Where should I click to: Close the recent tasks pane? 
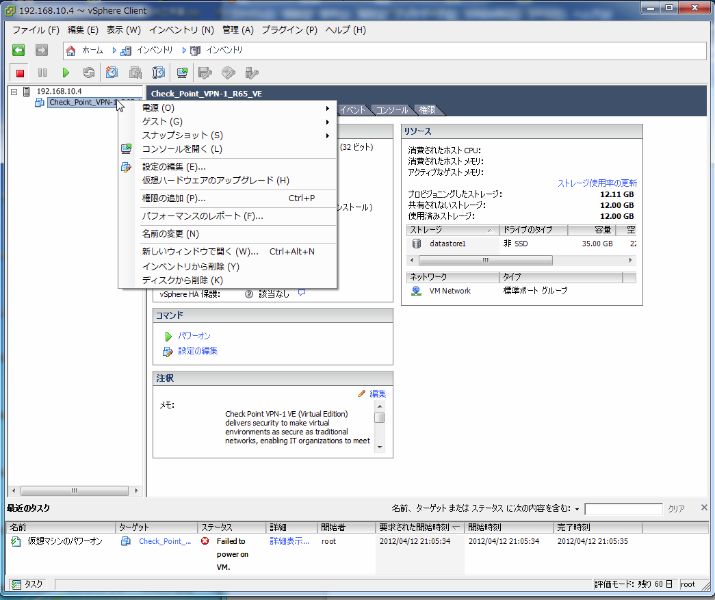[704, 507]
